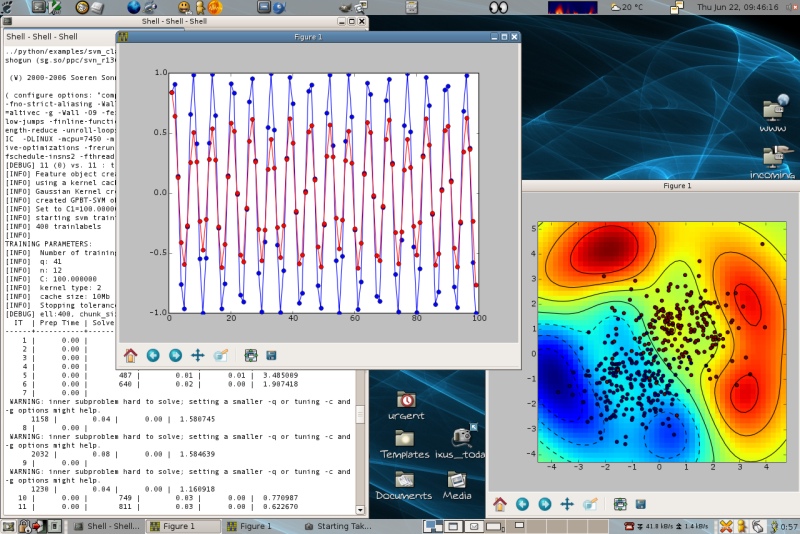Image resolution: width=800 pixels, height=534 pixels.
Task: Open Configure subplots in line plot toolbar
Action: [251, 354]
